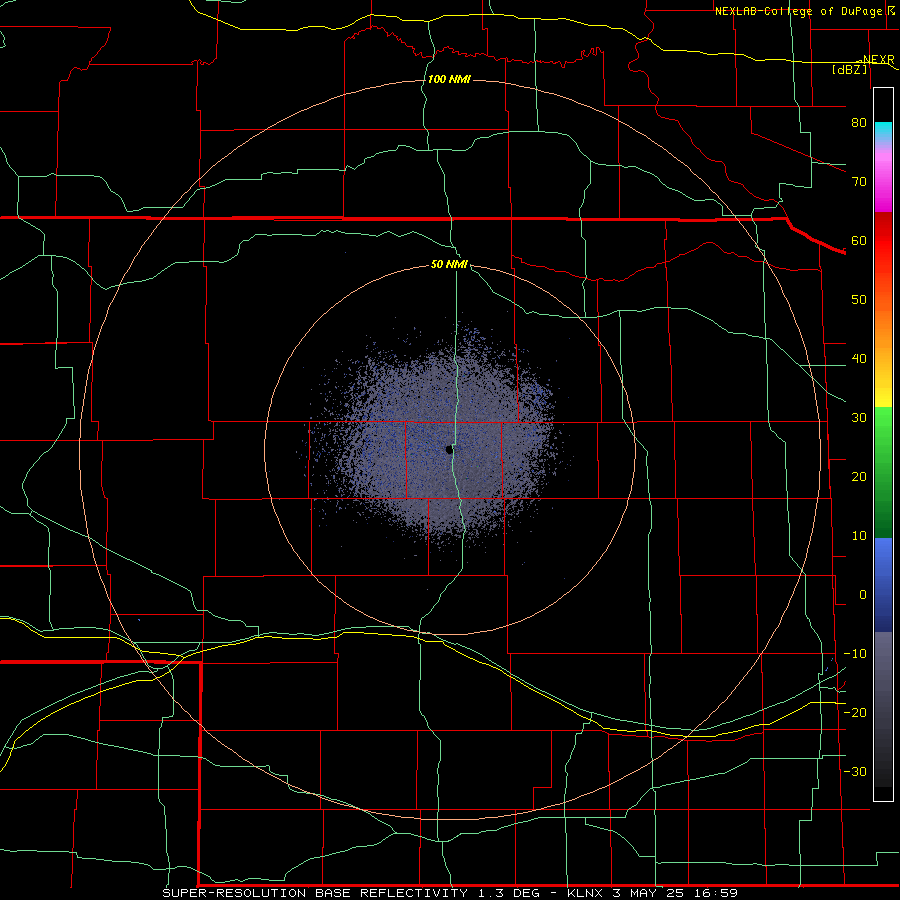The width and height of the screenshot is (900, 900).
Task: Click the product title 'SUPER-RESOLUTION BASE REFLECTIVITY'
Action: tap(315, 893)
